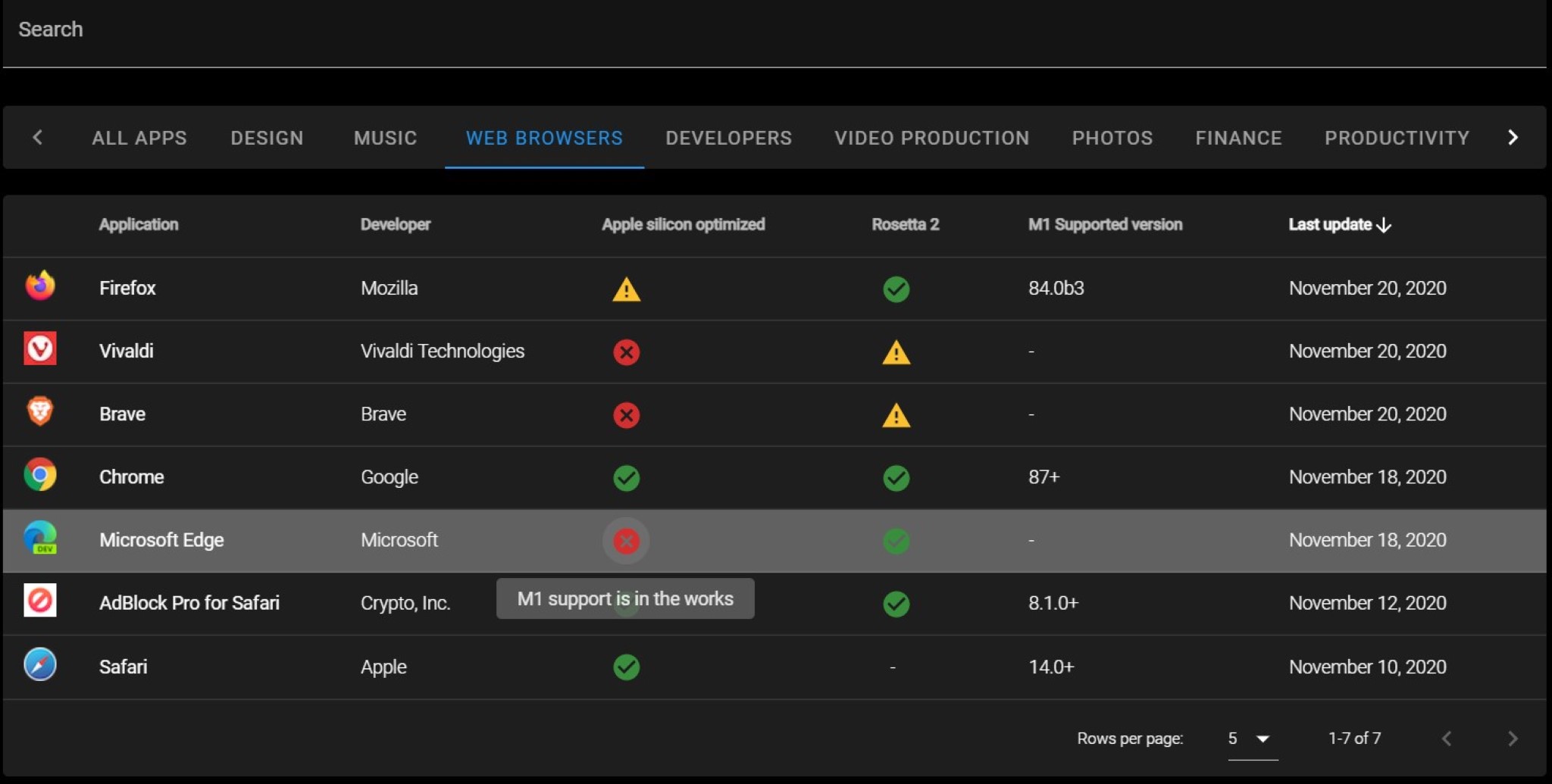This screenshot has width=1552, height=784.
Task: Click the Firefox application name
Action: click(127, 288)
